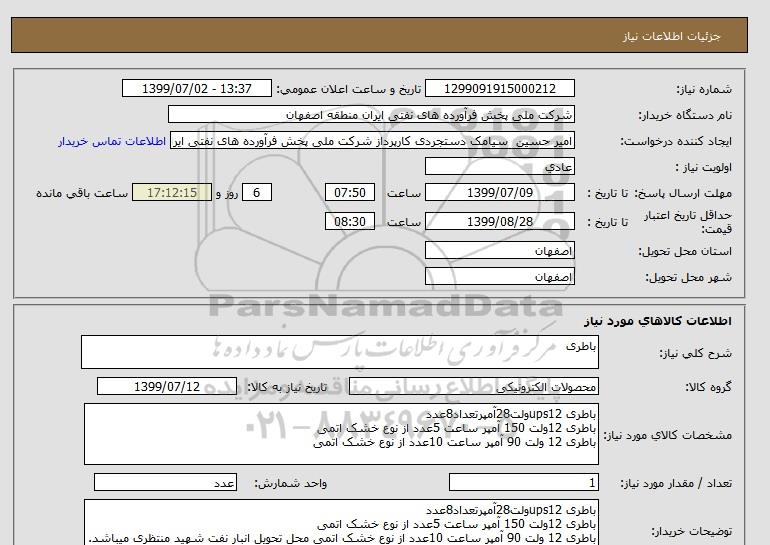Click the label واحد شمارش
Viewport: 770px width, 545px height.
click(x=291, y=484)
